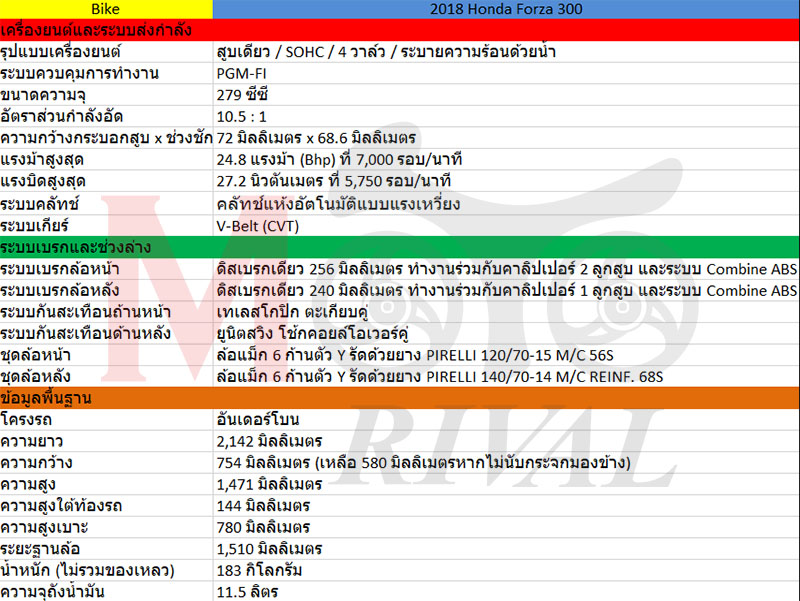Click the front brake value containing "256 มิลลิเมตร"
This screenshot has width=800, height=601.
[x=506, y=269]
